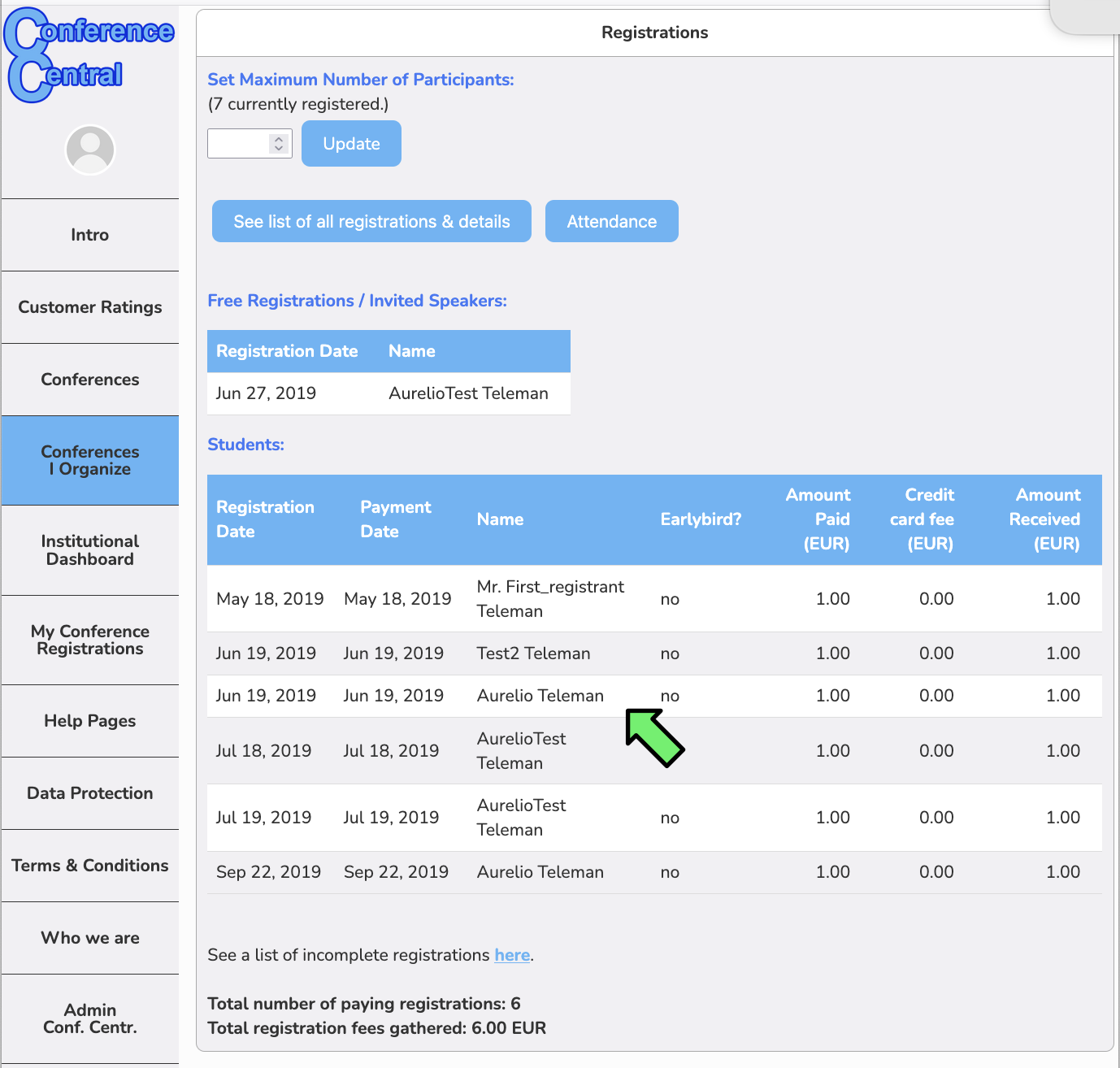
Task: Open the incomplete registrations 'here' link
Action: (x=512, y=955)
